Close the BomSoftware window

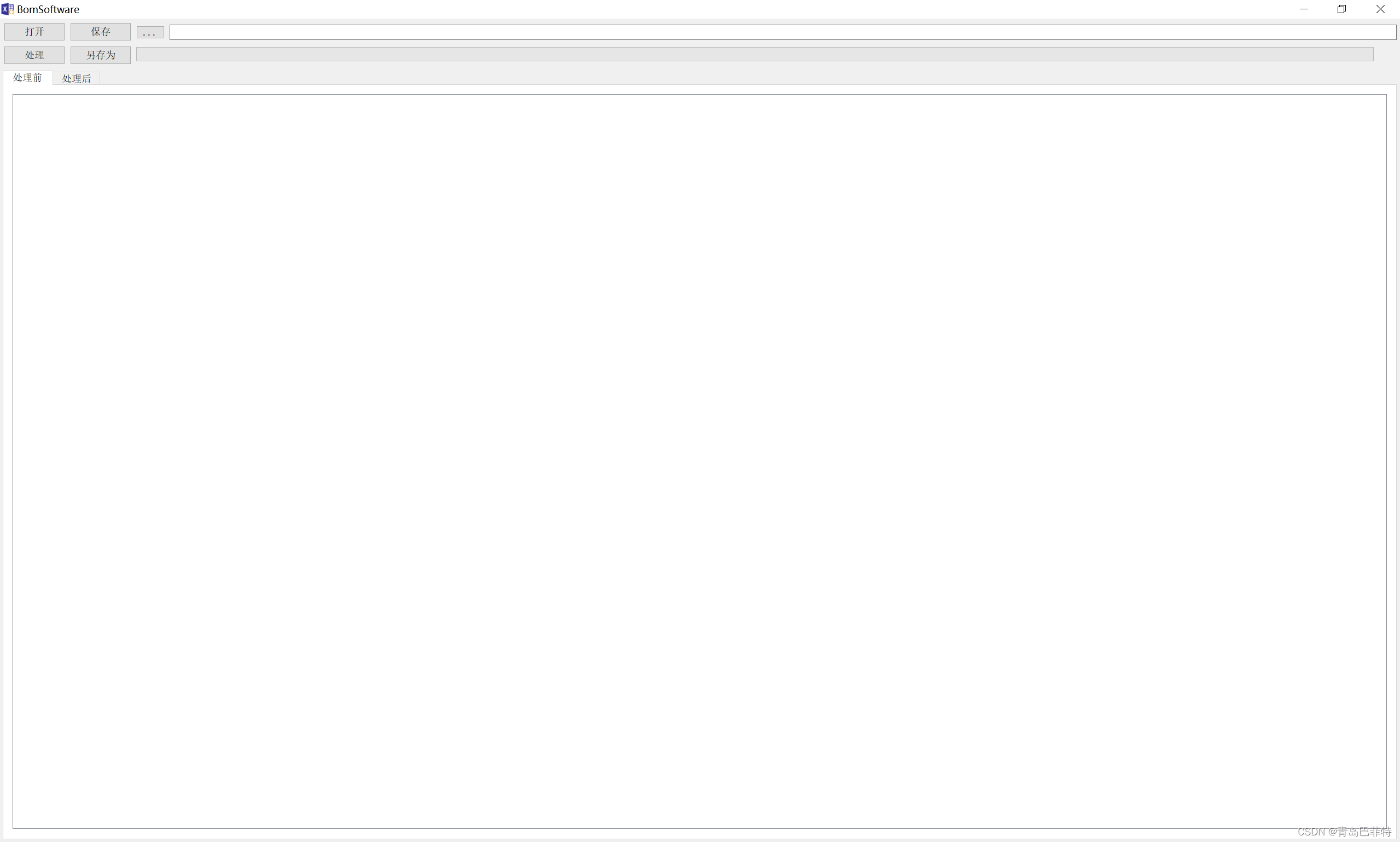click(x=1380, y=9)
